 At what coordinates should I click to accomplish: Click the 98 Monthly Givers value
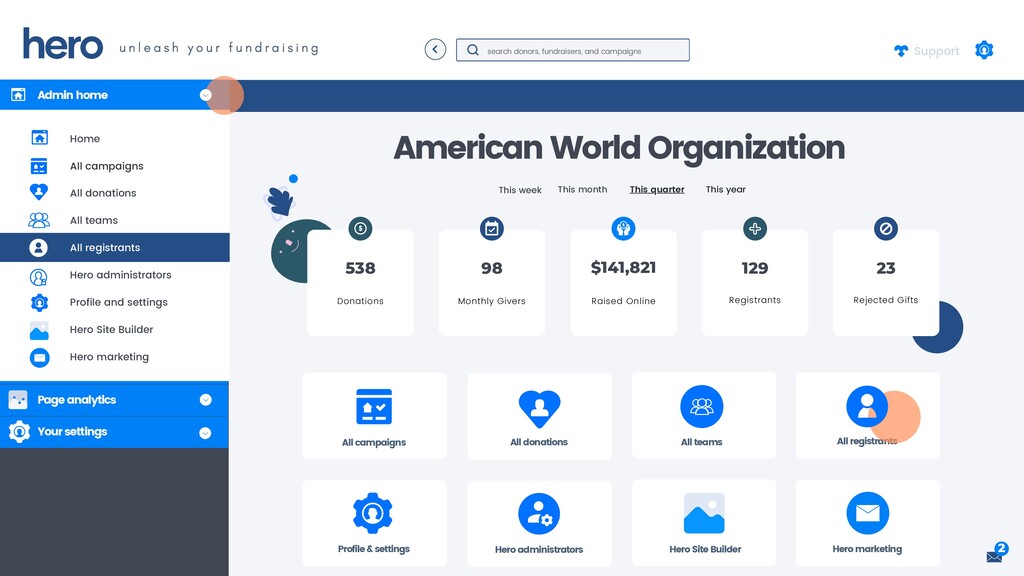click(x=492, y=268)
